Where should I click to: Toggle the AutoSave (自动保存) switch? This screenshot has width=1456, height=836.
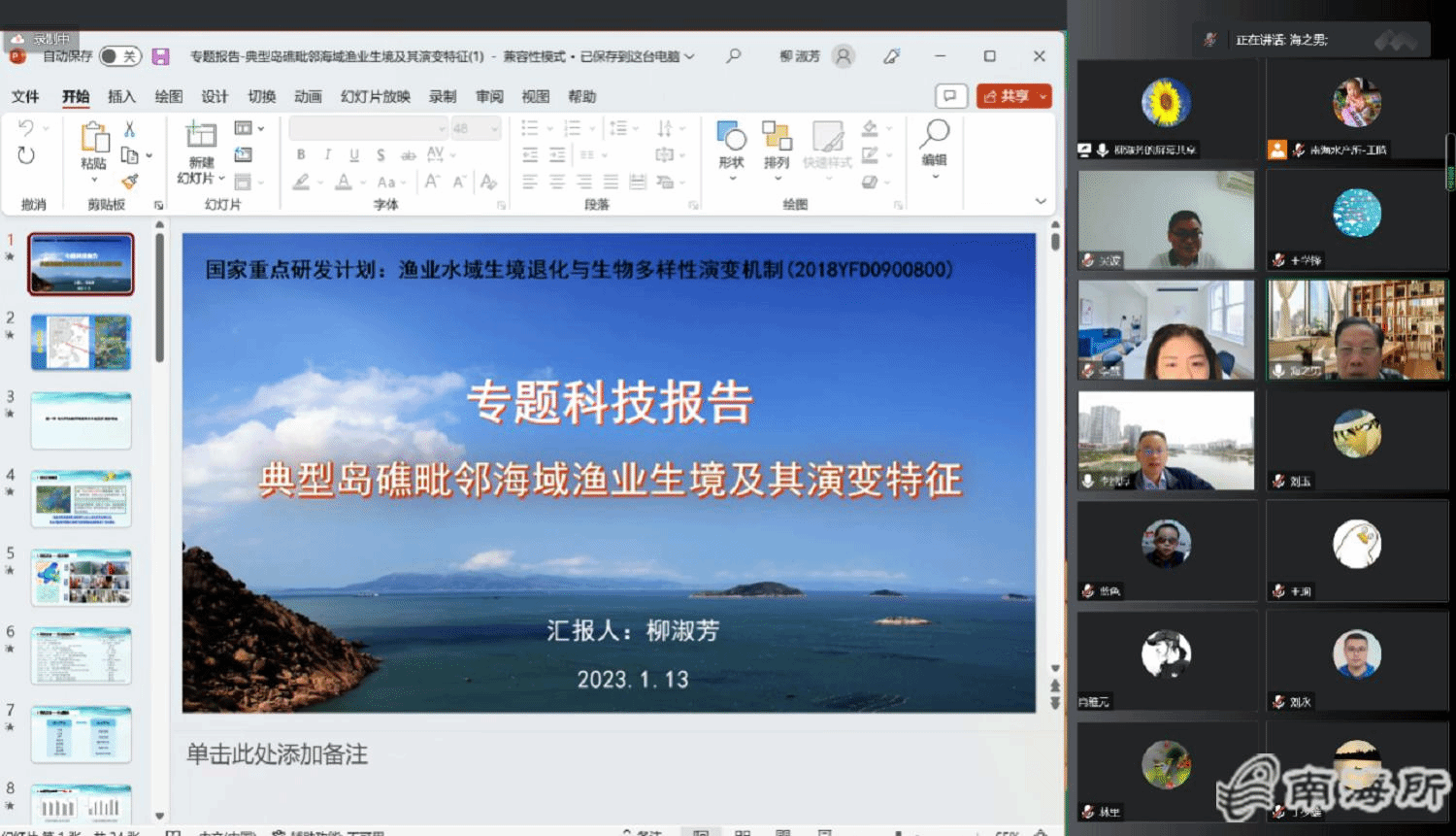(119, 56)
